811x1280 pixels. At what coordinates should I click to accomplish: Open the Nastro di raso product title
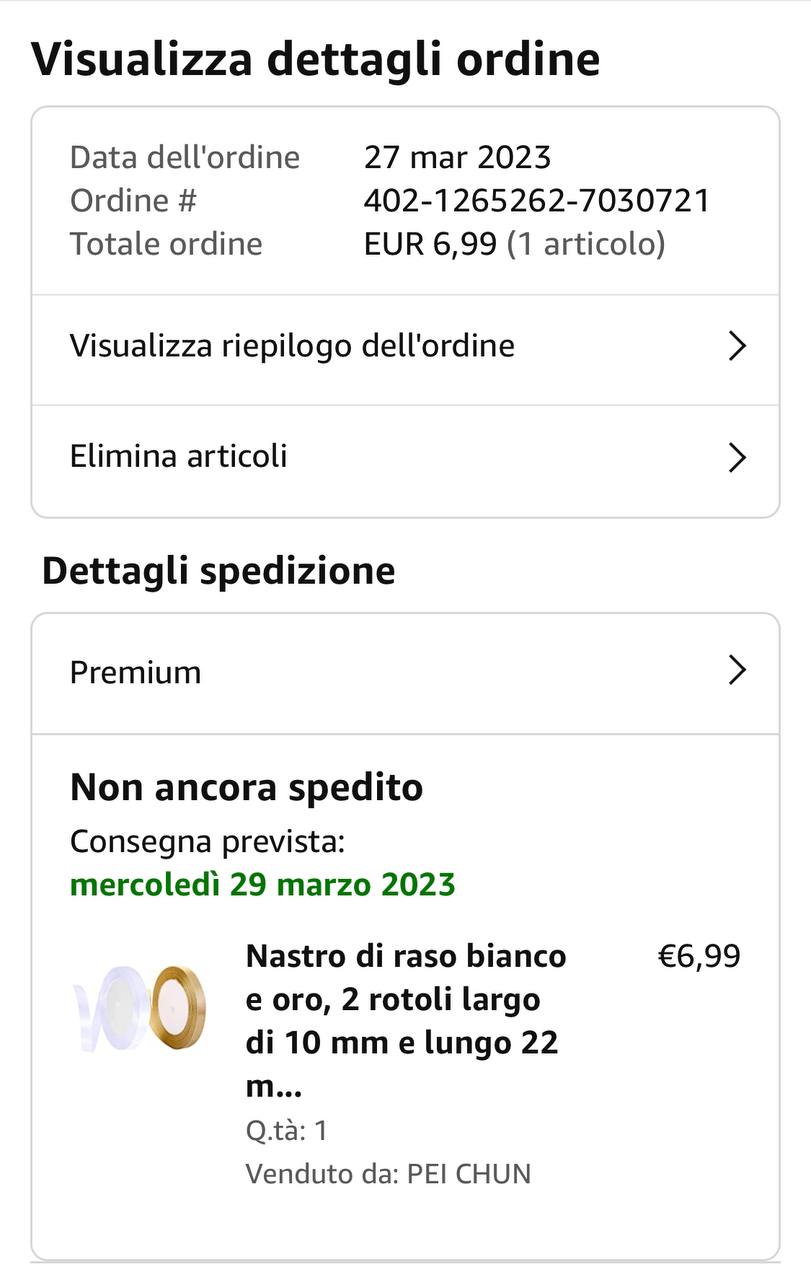pyautogui.click(x=405, y=1021)
